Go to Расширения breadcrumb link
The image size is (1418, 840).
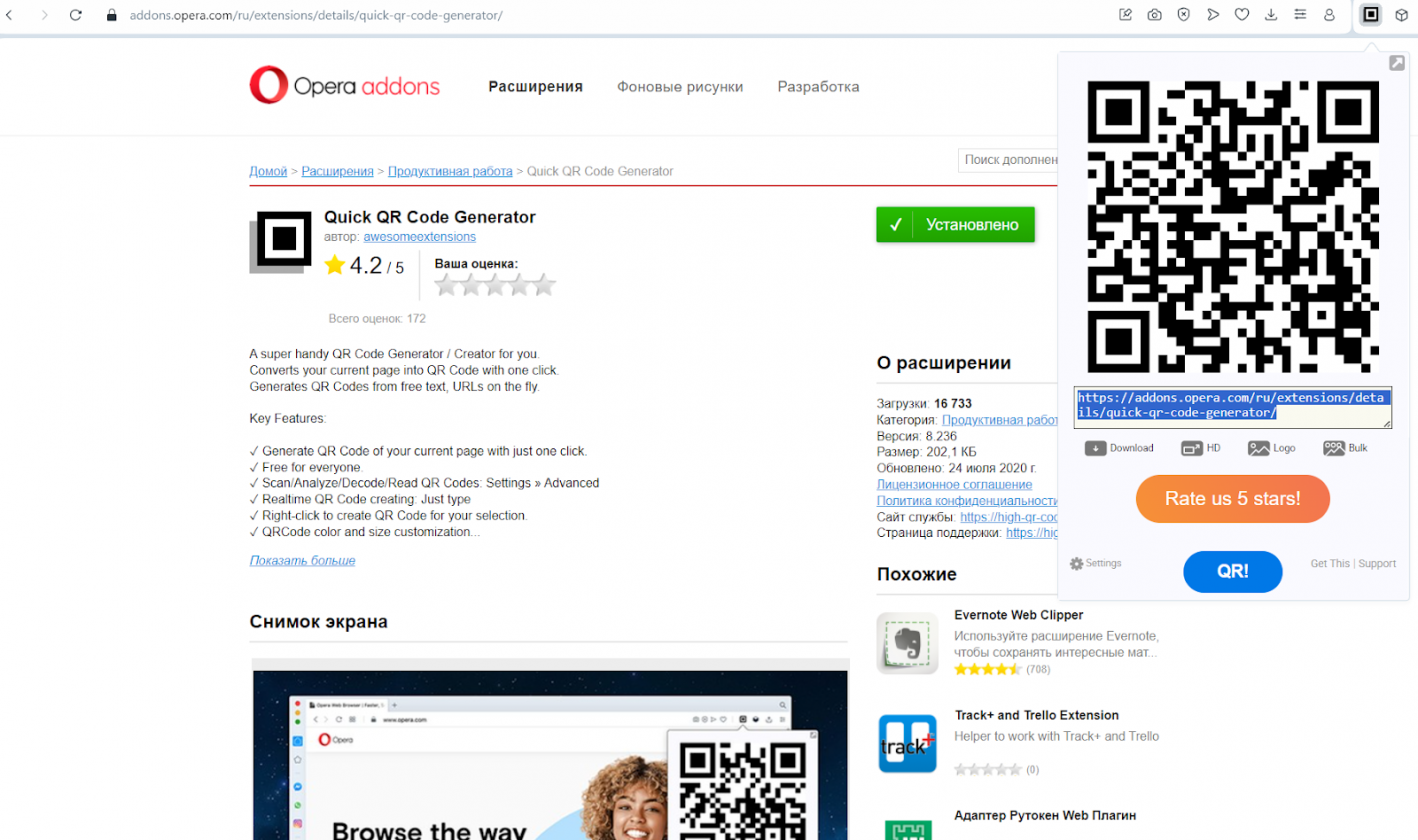(338, 171)
